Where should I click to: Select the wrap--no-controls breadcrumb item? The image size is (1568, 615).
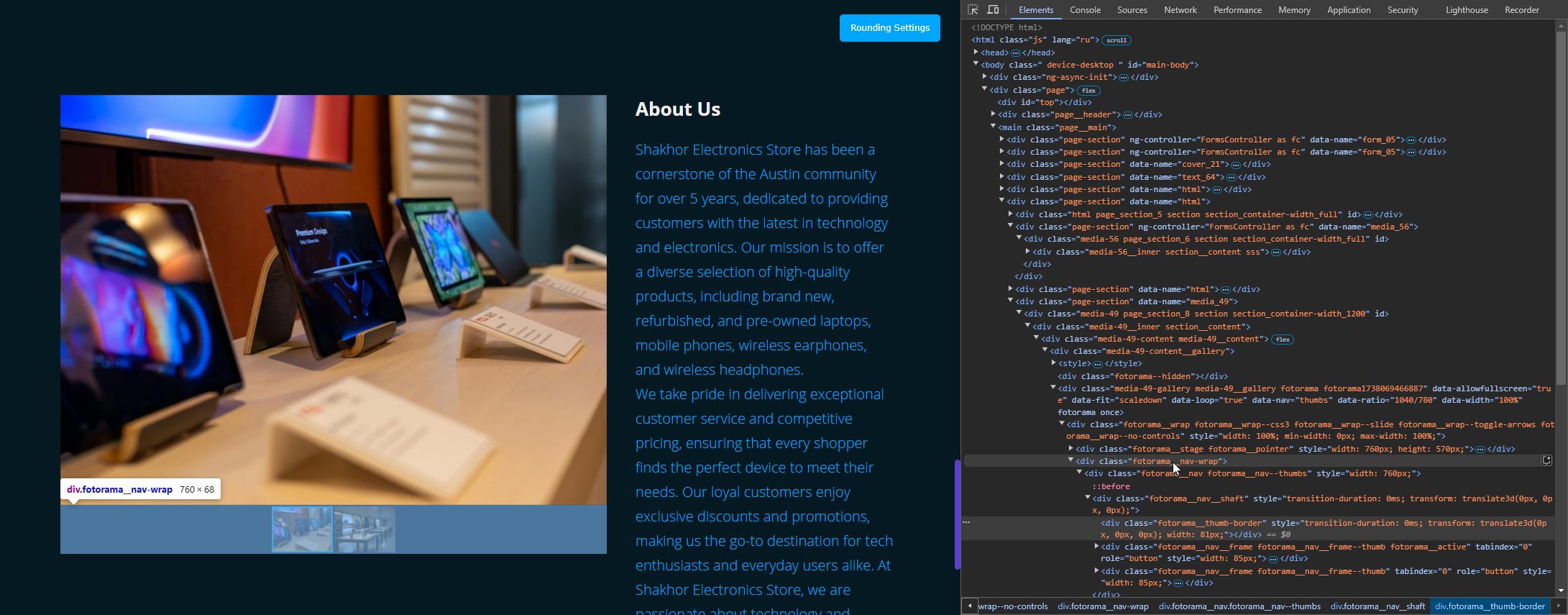[x=1013, y=606]
